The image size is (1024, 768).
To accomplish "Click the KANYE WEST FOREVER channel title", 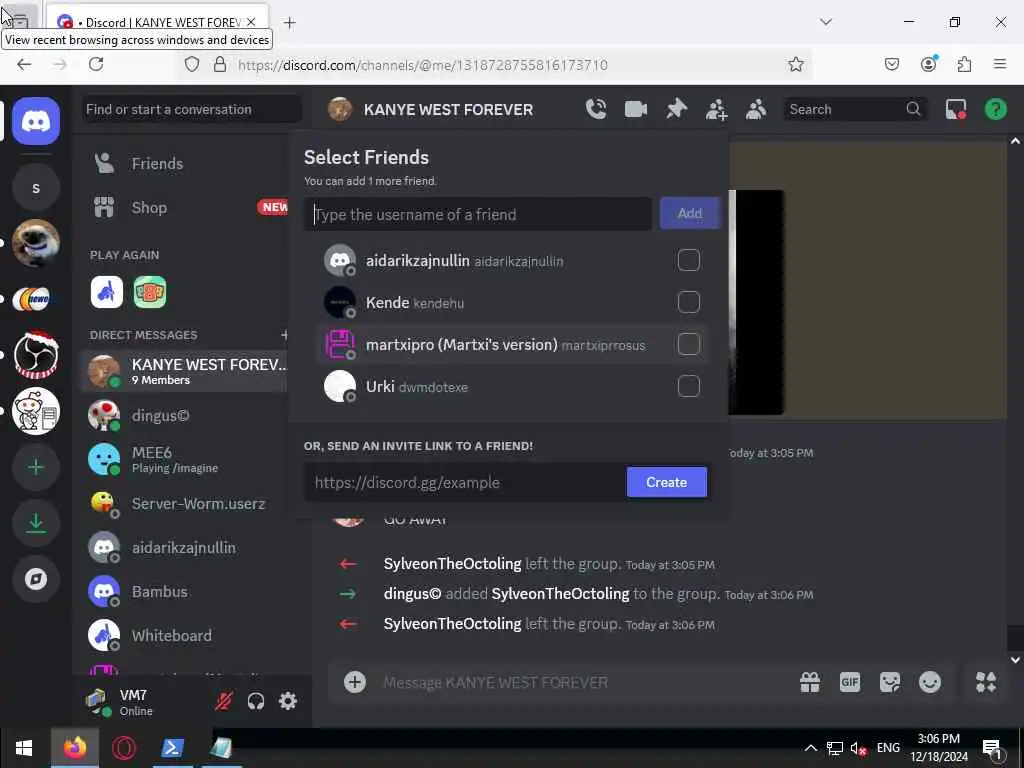I will pyautogui.click(x=448, y=109).
